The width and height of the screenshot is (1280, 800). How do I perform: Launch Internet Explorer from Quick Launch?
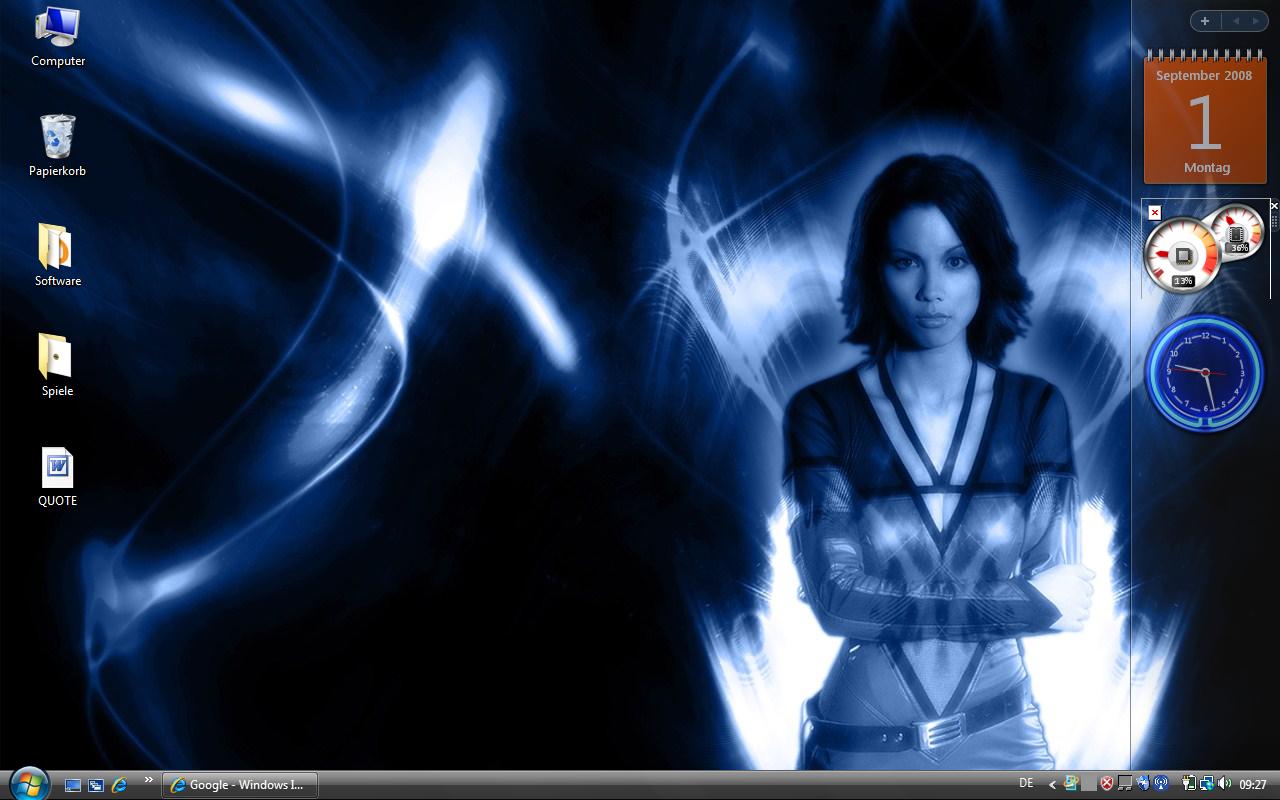[x=119, y=785]
